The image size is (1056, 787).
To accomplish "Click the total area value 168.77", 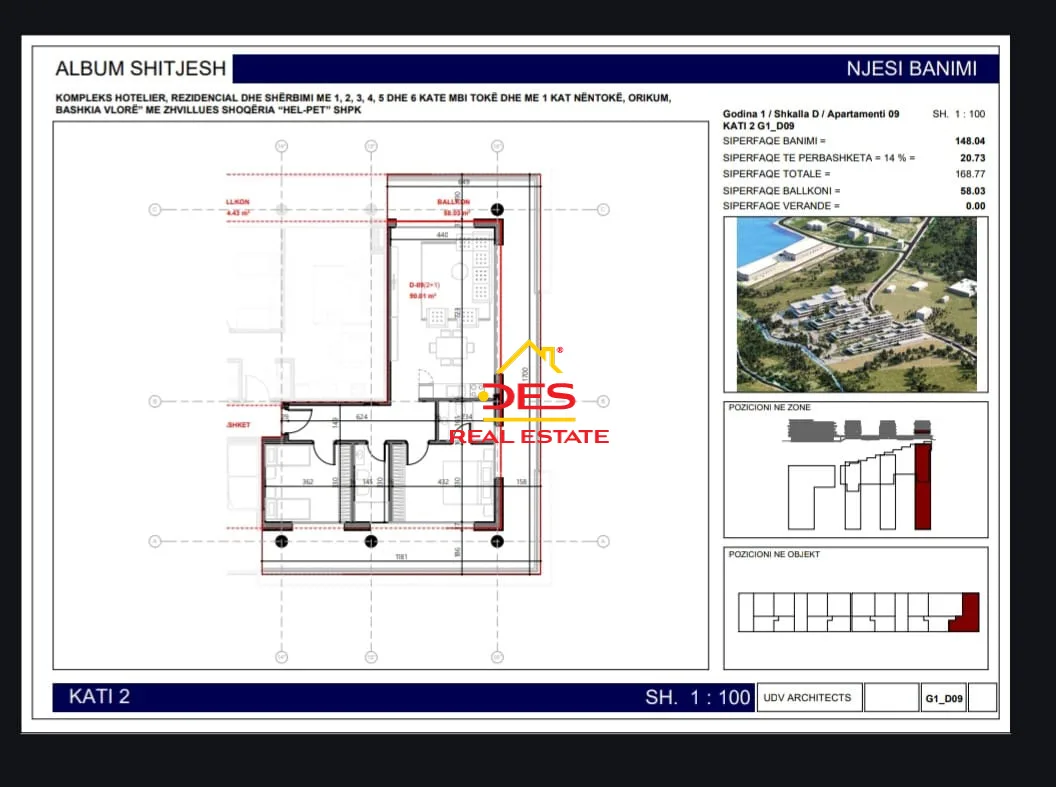I will (970, 174).
